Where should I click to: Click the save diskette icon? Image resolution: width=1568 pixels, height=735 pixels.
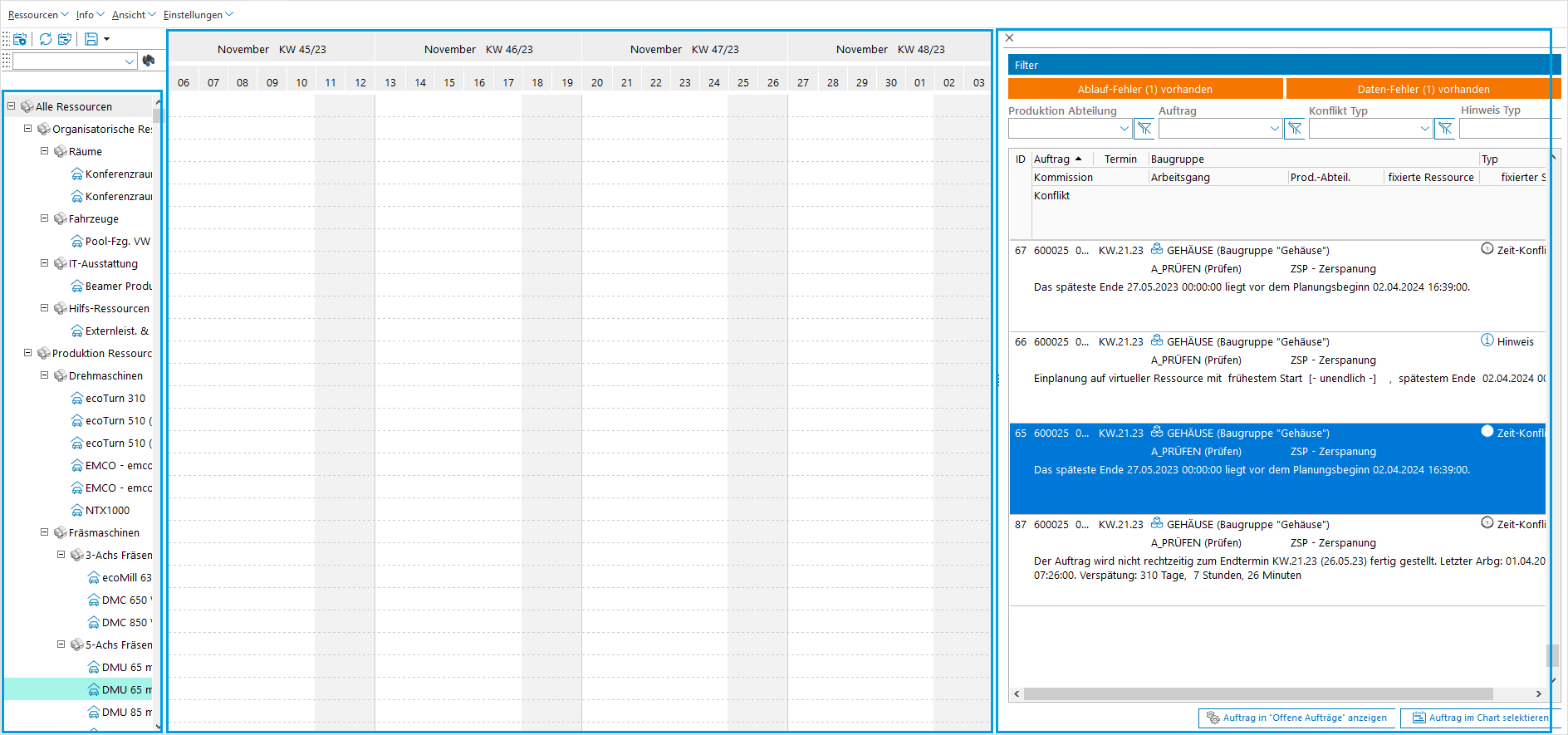91,39
